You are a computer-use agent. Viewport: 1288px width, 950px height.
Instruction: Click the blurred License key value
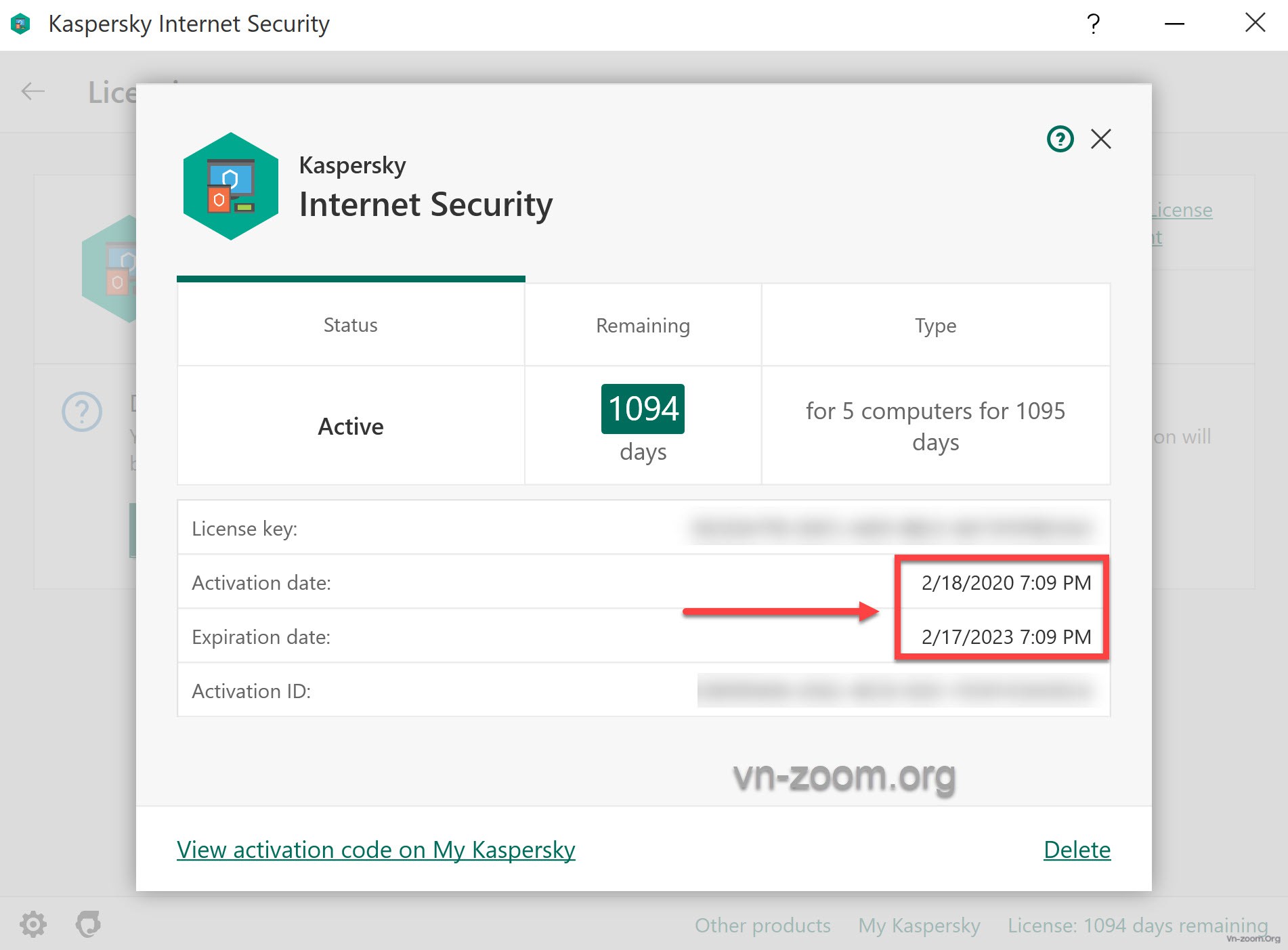893,528
